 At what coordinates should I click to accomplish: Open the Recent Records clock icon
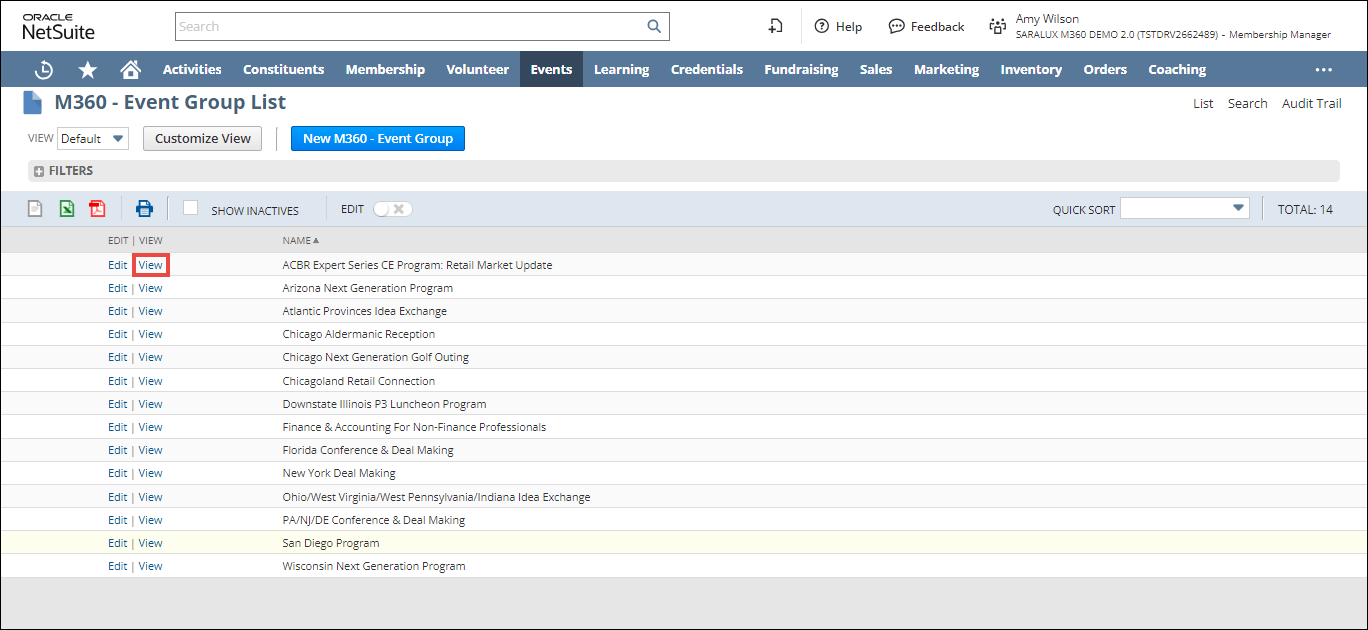pos(44,70)
